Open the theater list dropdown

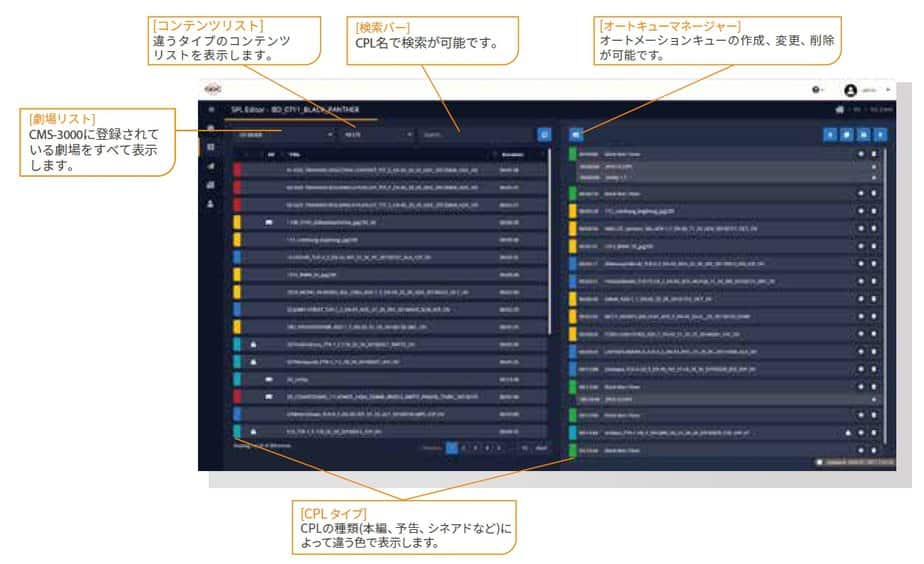click(283, 135)
